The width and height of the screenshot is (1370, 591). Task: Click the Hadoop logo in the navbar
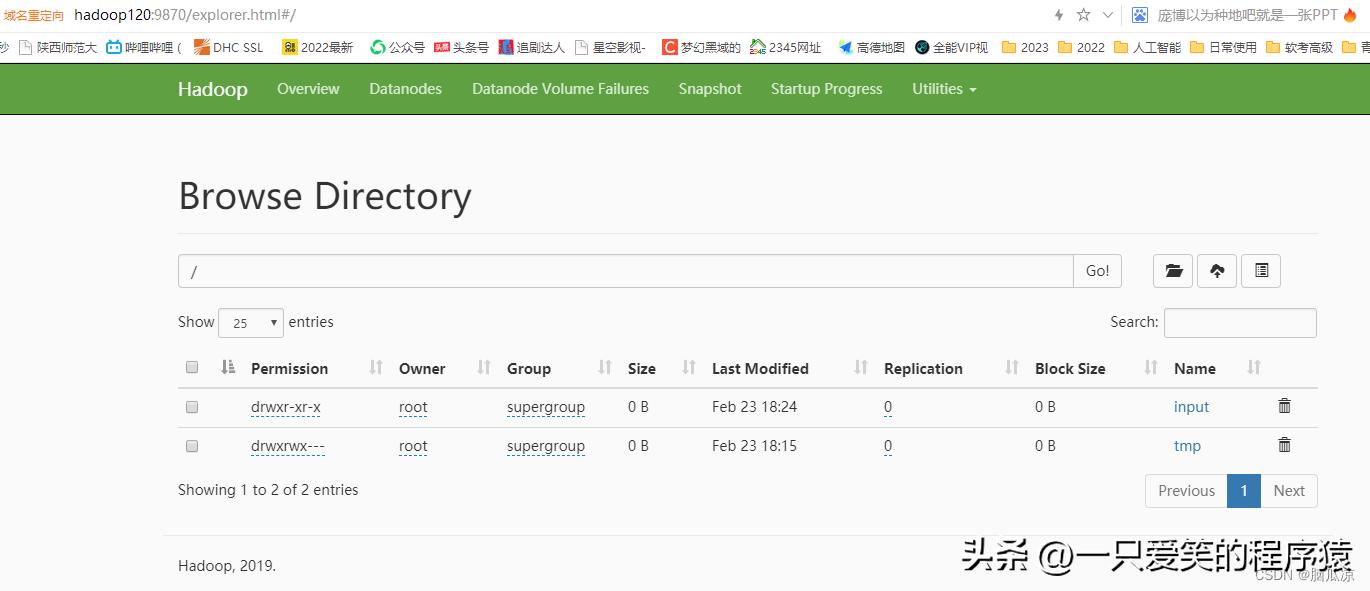click(212, 89)
